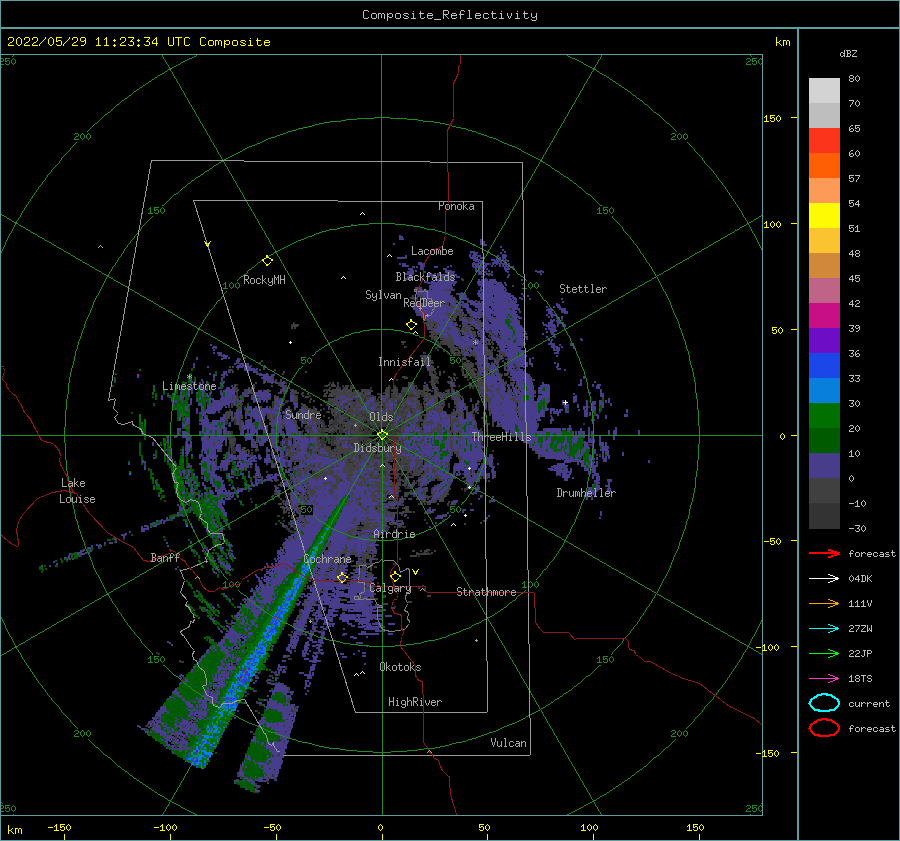This screenshot has width=900, height=841.
Task: Click the Composite_Reflectivity title text
Action: [x=450, y=15]
